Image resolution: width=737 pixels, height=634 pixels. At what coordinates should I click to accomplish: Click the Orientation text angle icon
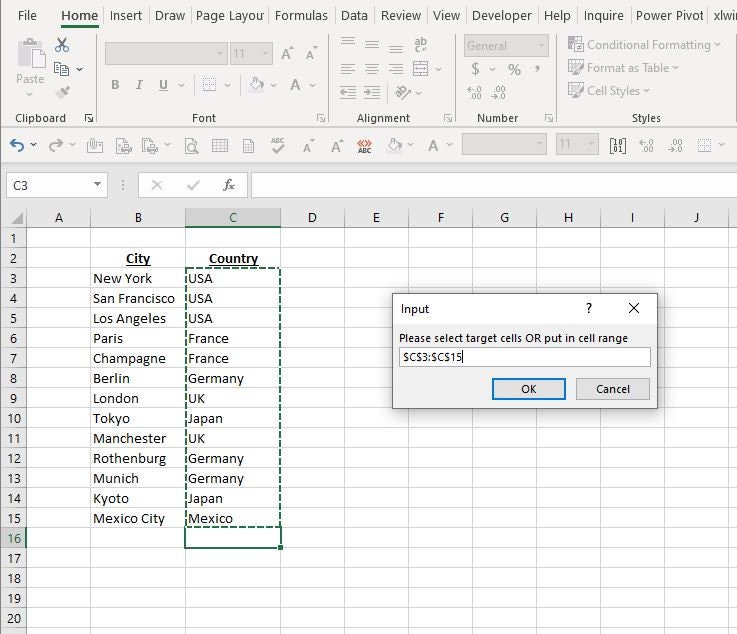click(403, 92)
